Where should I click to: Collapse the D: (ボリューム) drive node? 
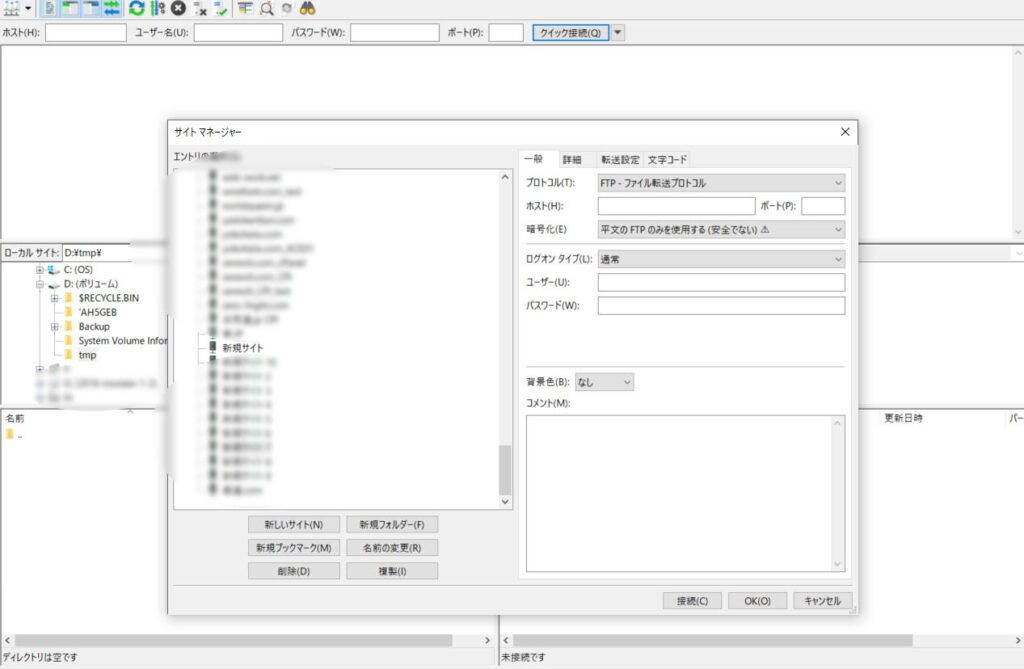[40, 284]
